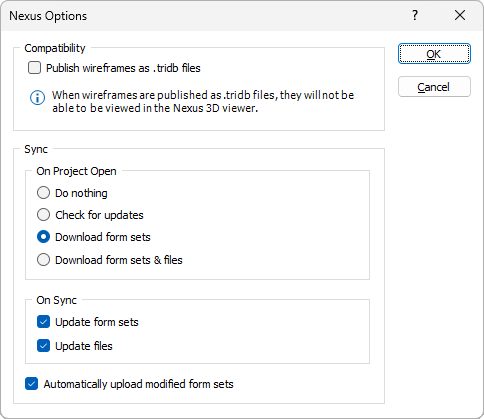
Task: Close the Nexus Options dialog
Action: point(460,15)
